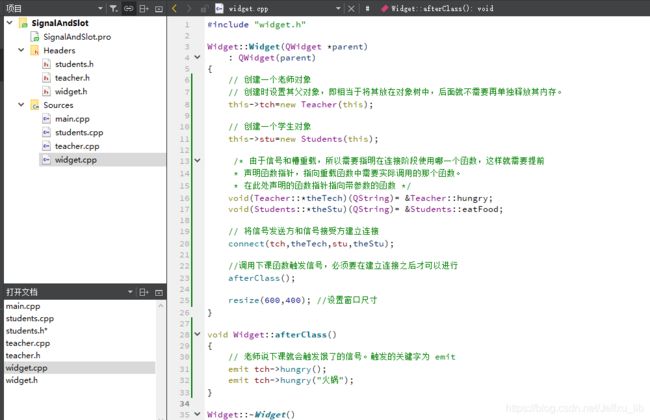Collapse the Sources folder
The width and height of the screenshot is (650, 420).
coord(21,105)
